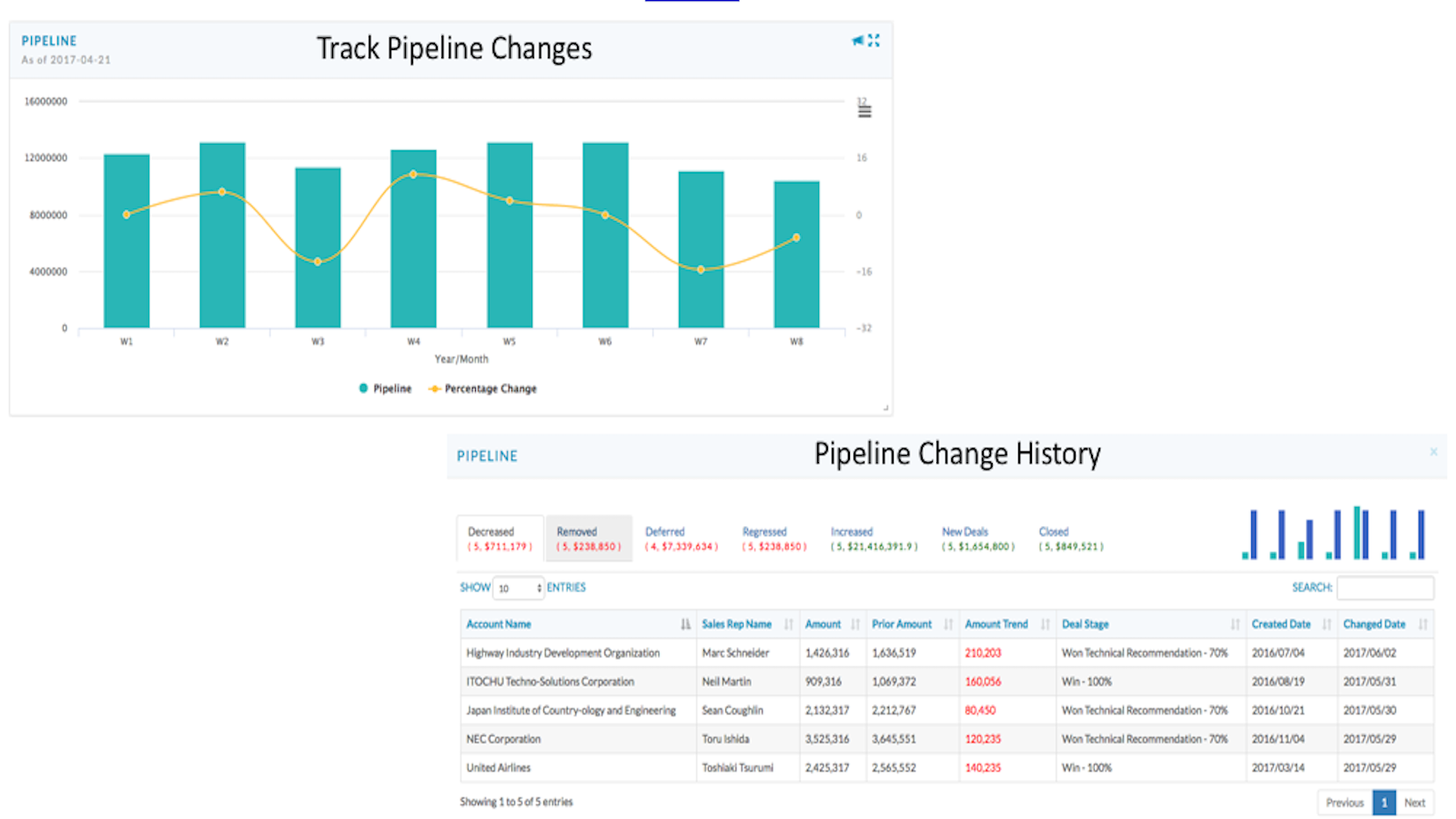Switch to the Deferred tab
Viewport: 1456px width, 819px height.
(682, 539)
